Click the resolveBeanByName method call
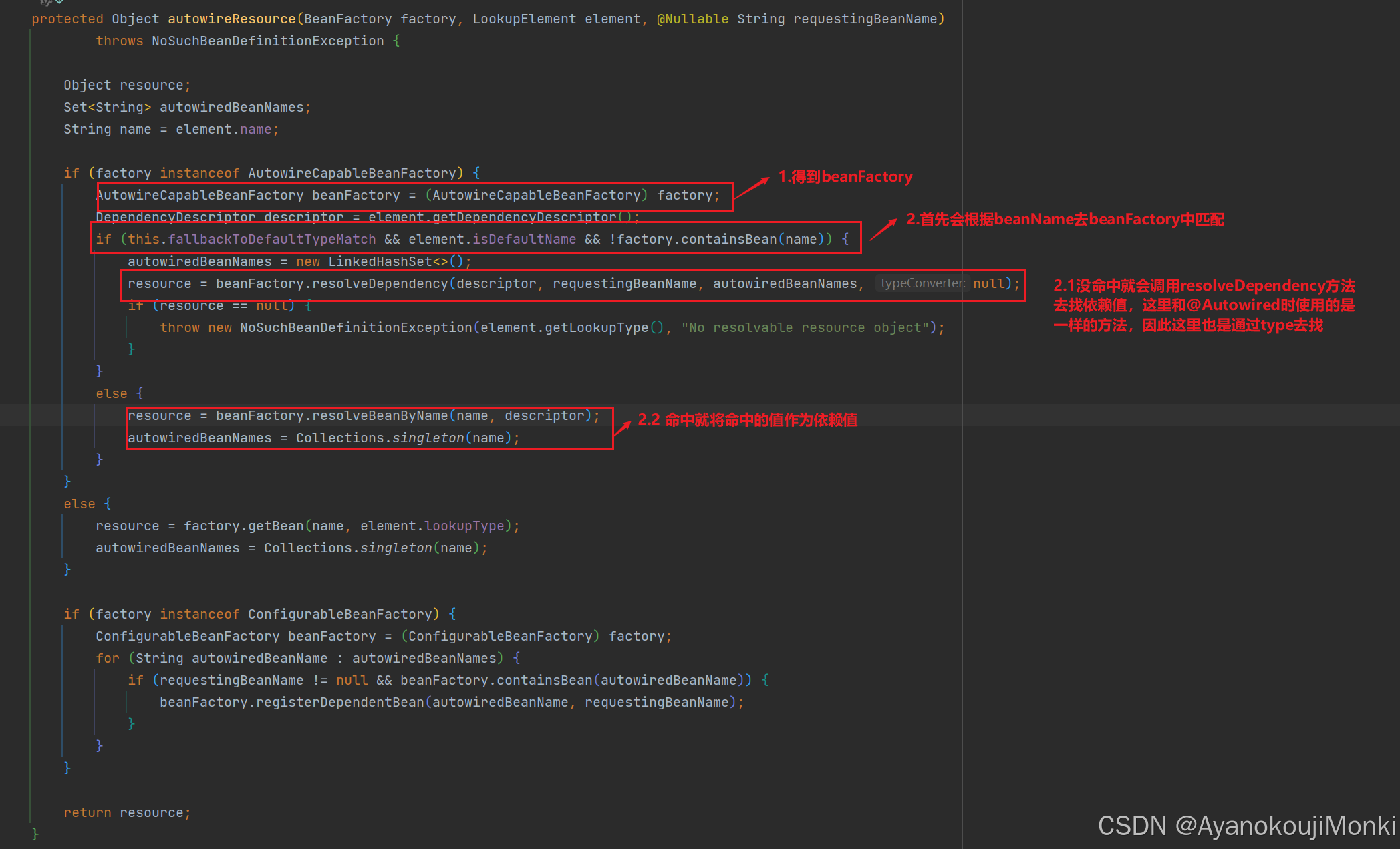 (380, 415)
